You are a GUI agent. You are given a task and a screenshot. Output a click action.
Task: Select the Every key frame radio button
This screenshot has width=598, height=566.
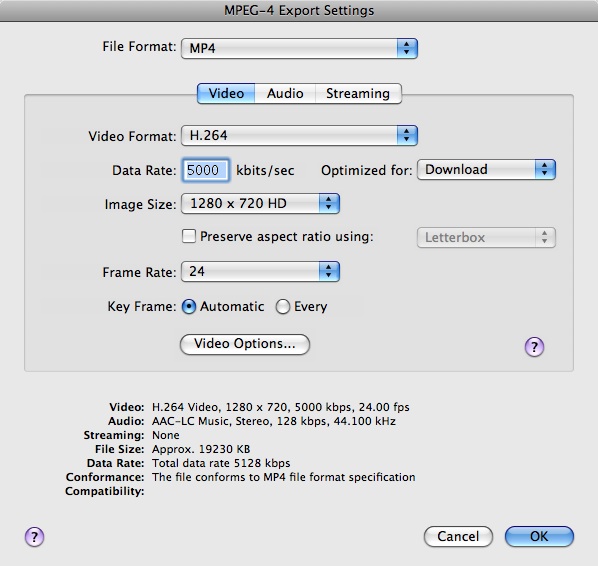[283, 306]
